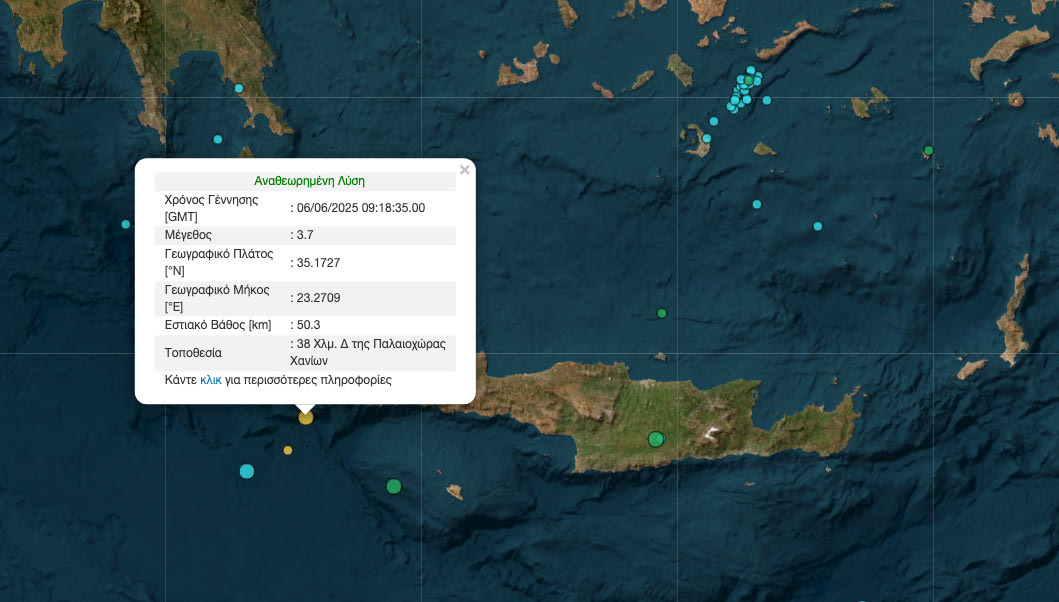Click the selected yellow marker below the popup
Image resolution: width=1059 pixels, height=602 pixels.
click(306, 417)
